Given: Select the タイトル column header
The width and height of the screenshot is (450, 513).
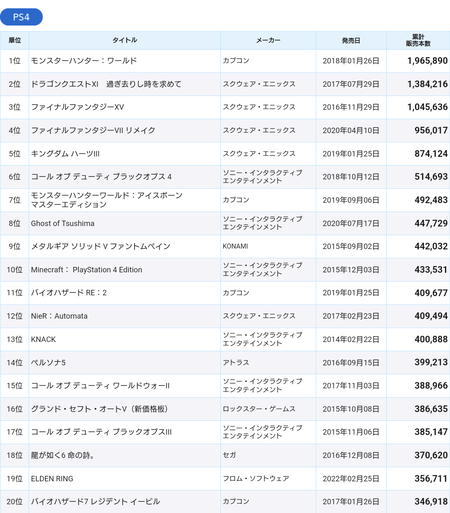Looking at the screenshot, I should (124, 40).
